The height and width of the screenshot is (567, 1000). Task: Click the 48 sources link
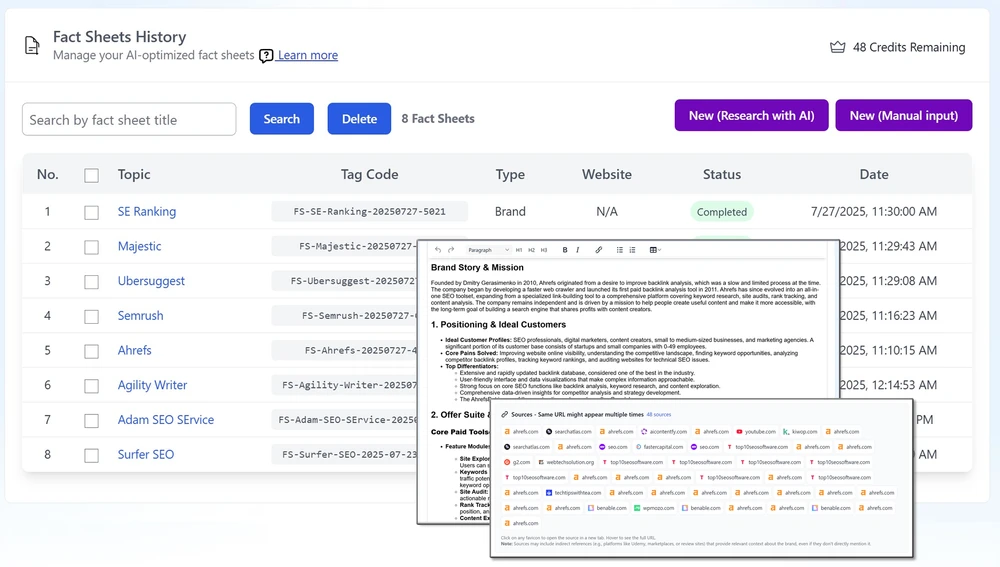pos(659,415)
